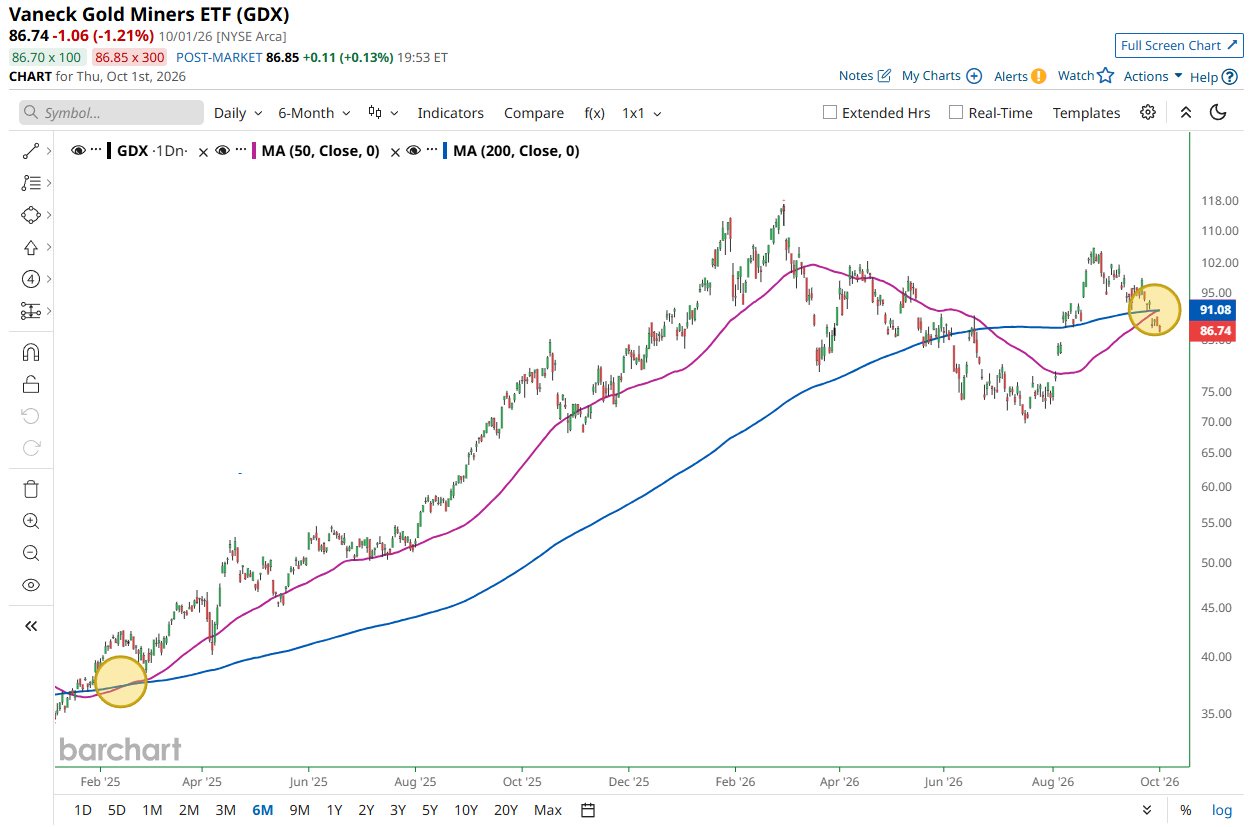Screen dimensions: 1253x827
Task: Open chart settings gear icon
Action: (1148, 112)
